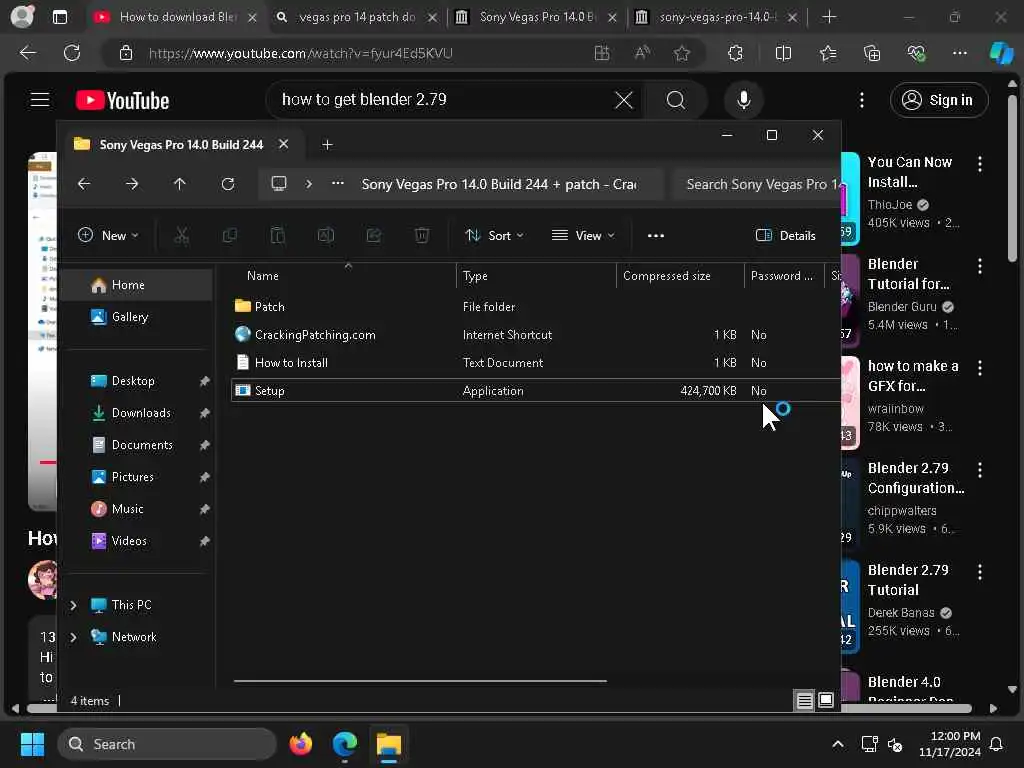
Task: Switch to vegas pro 14 patch browser tab
Action: click(x=356, y=17)
